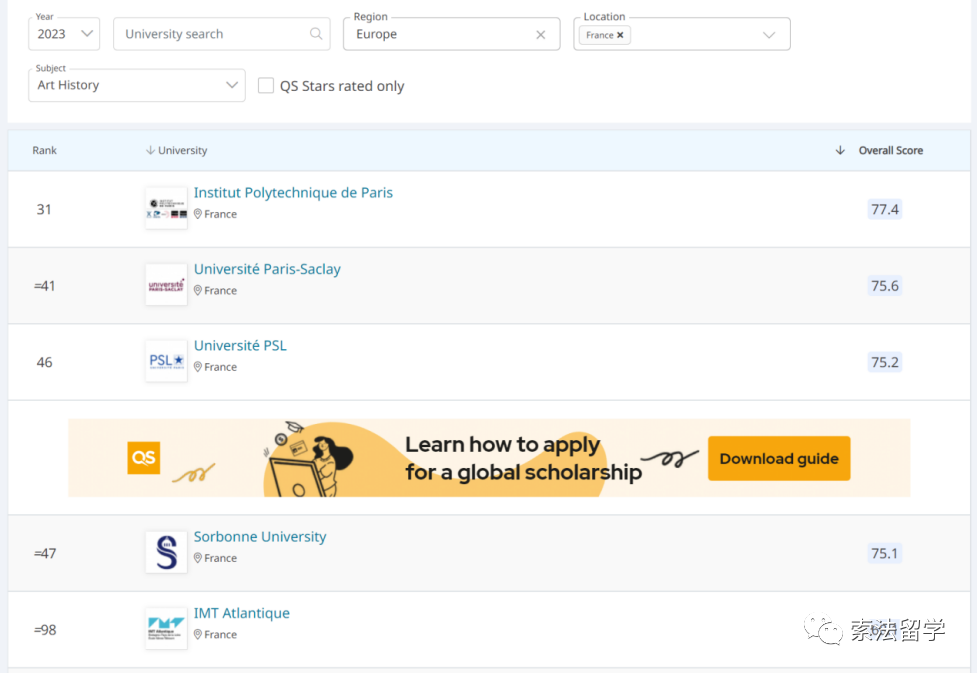Open Sorbonne University link
This screenshot has height=673, width=977.
260,537
